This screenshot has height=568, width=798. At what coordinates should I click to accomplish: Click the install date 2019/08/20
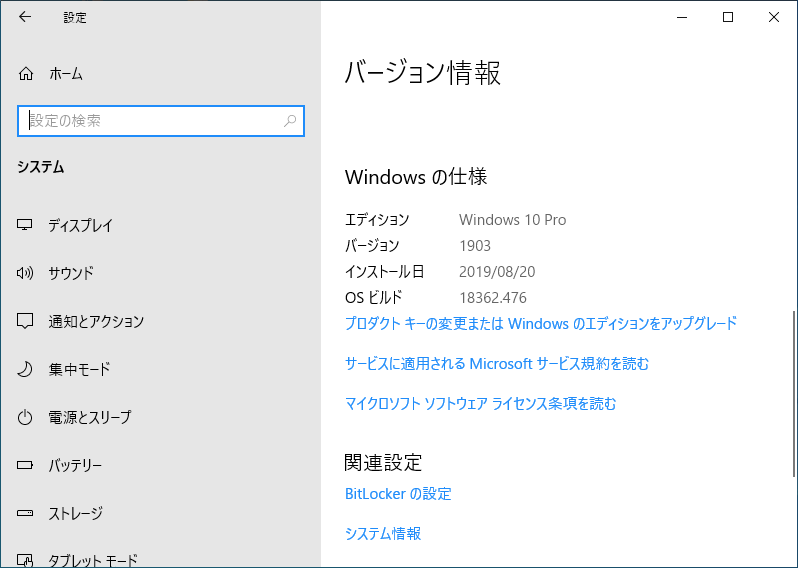tap(497, 272)
